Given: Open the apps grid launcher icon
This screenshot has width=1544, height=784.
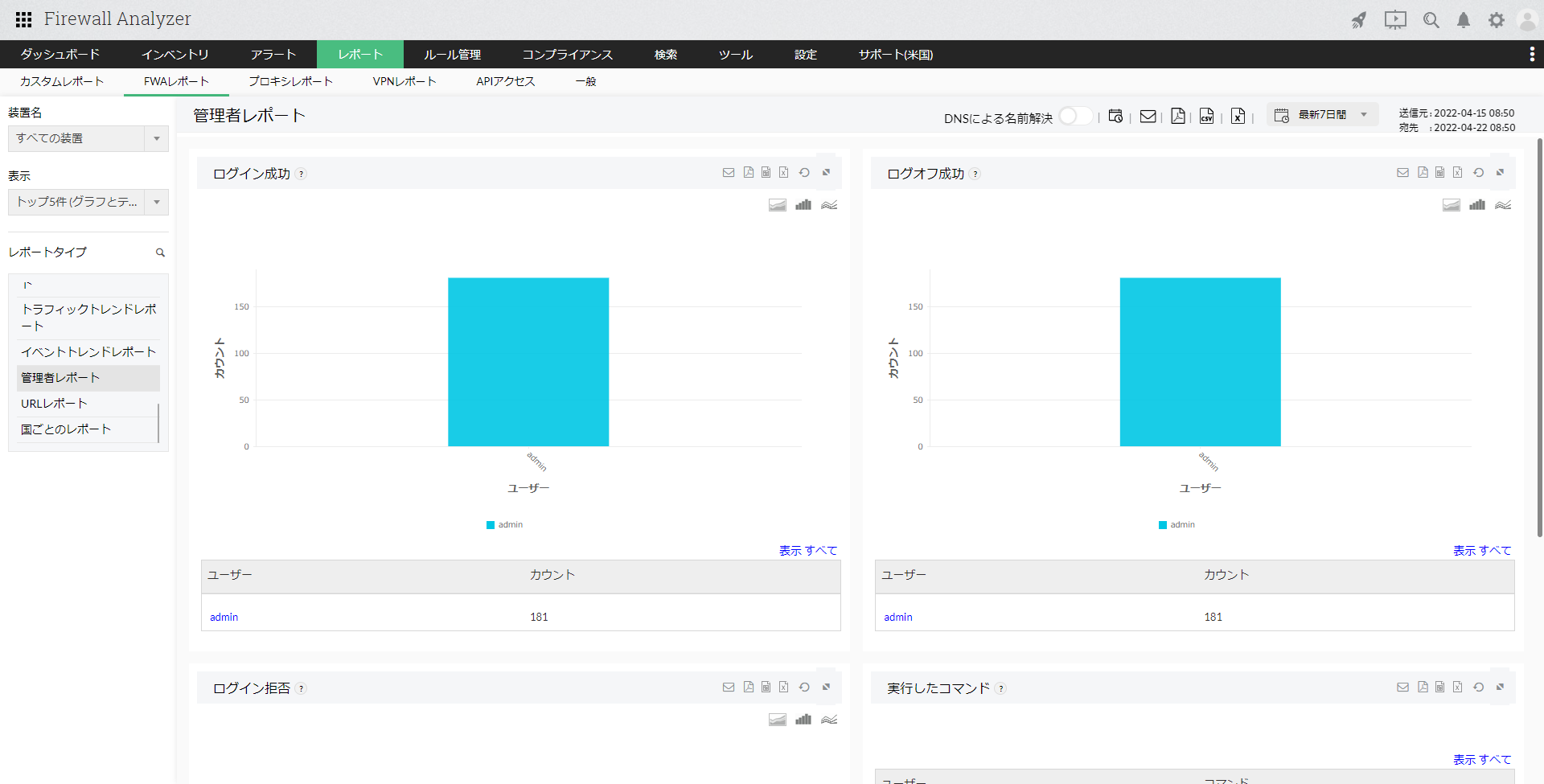Looking at the screenshot, I should pos(24,19).
